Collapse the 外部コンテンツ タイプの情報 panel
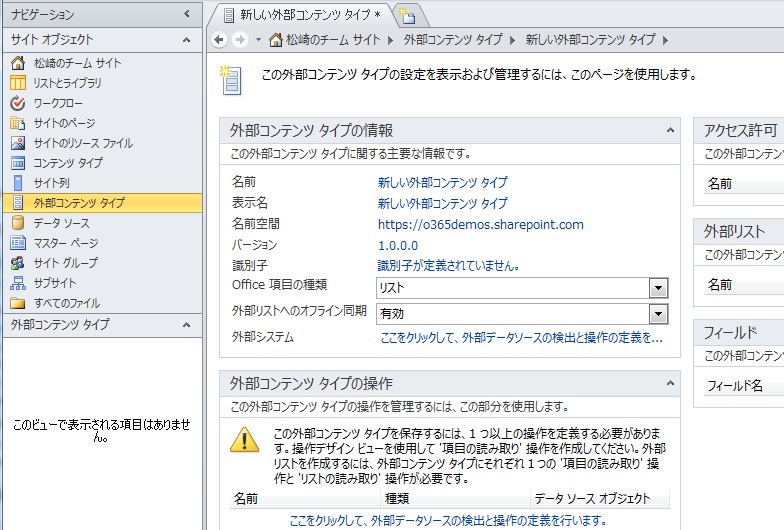This screenshot has width=784, height=530. click(670, 130)
